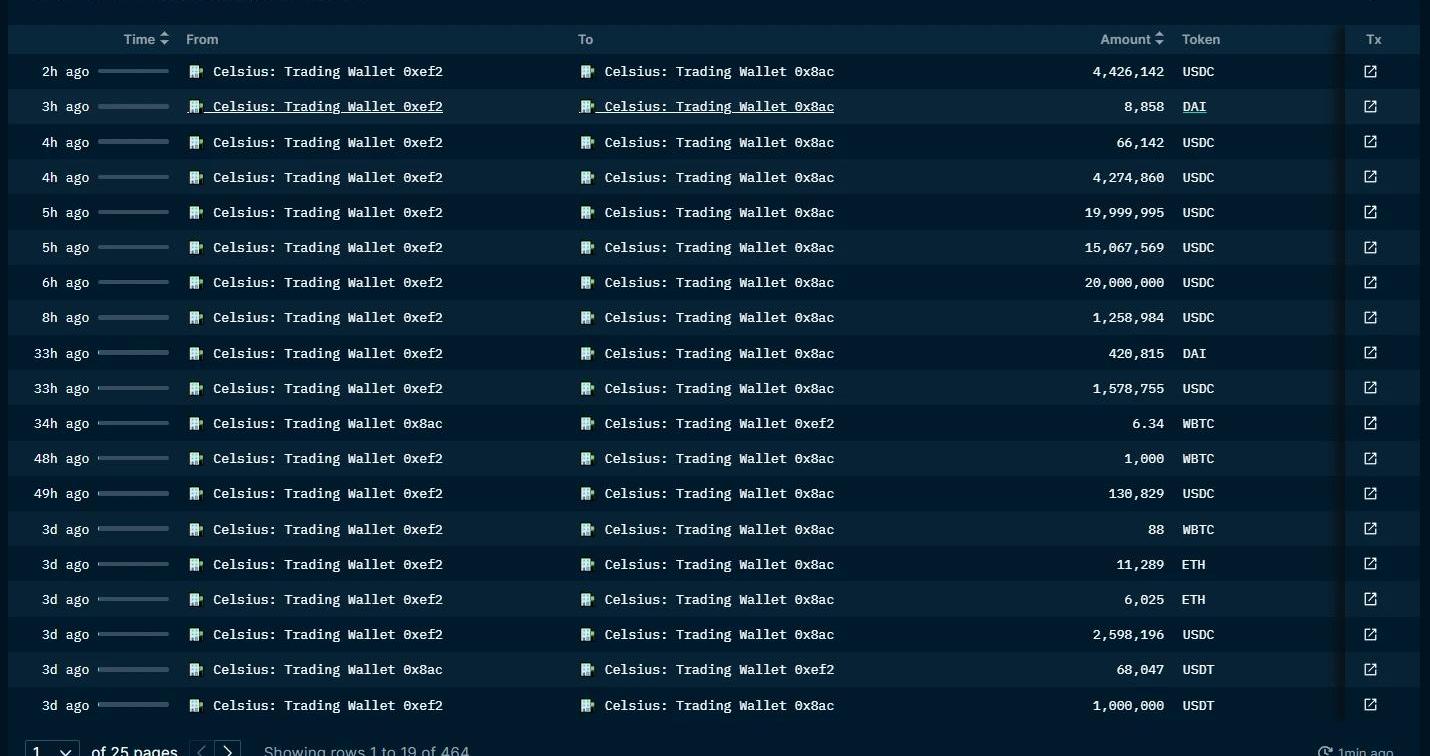Open external link for 20,000,000 USDC transfer
Image resolution: width=1430 pixels, height=756 pixels.
1370,283
